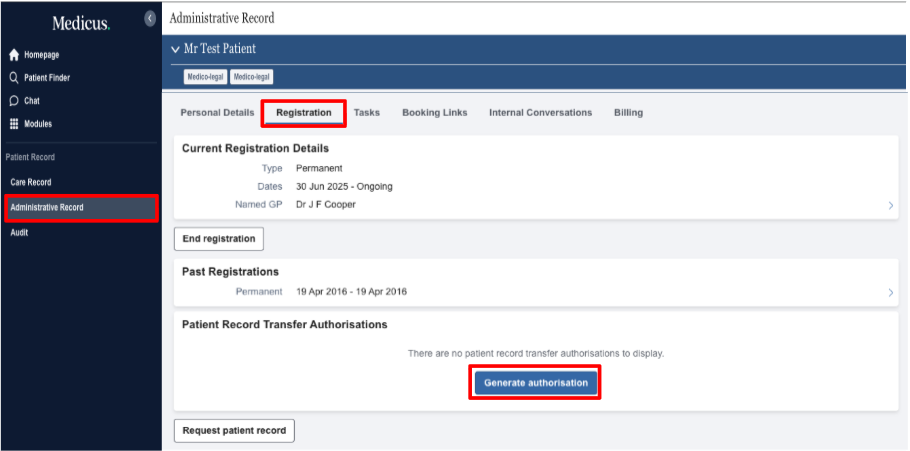
Task: Select the Registration tab
Action: (x=304, y=113)
